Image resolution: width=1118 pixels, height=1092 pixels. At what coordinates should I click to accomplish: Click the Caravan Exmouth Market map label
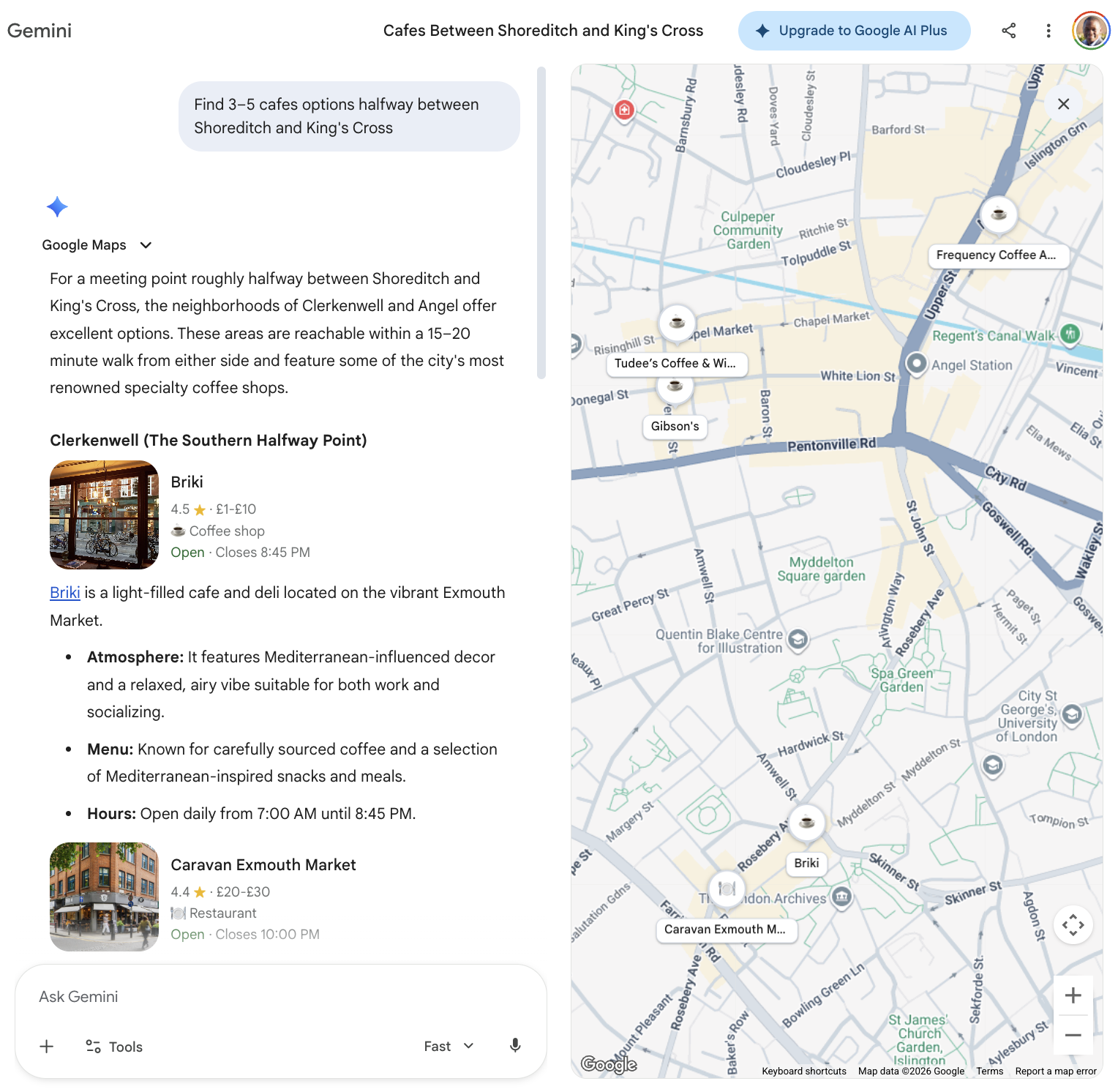(x=725, y=930)
